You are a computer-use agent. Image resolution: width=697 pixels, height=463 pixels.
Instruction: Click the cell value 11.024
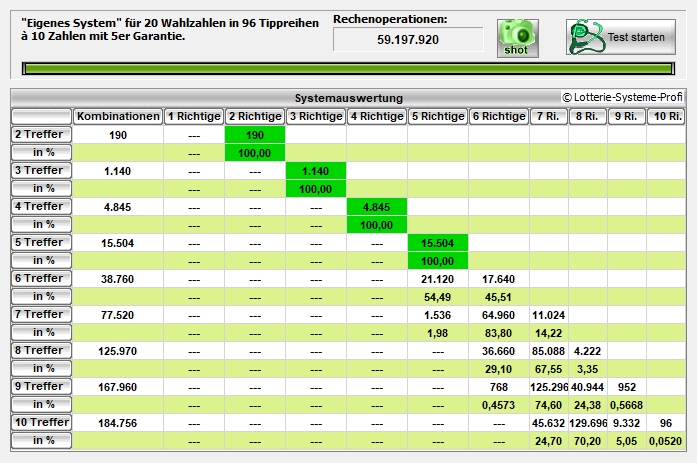tap(549, 315)
